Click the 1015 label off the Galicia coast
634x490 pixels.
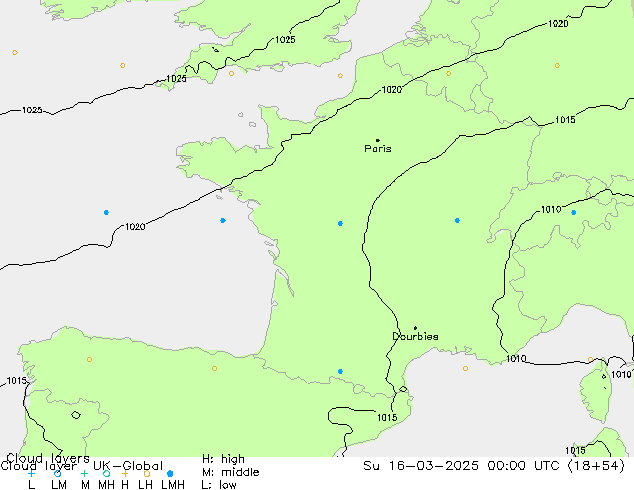point(17,381)
